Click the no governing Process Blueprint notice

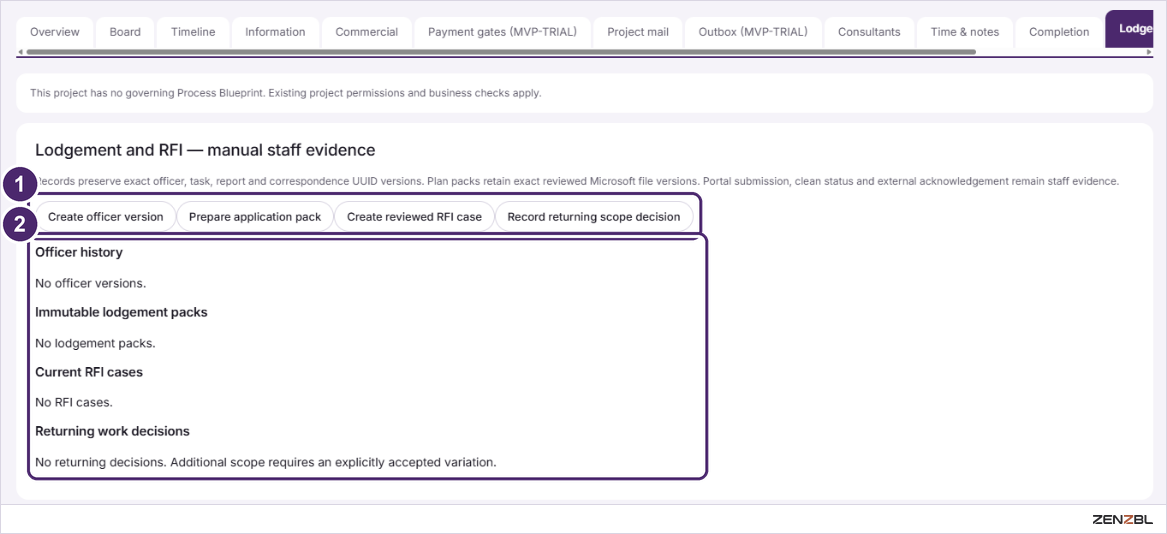tap(286, 93)
